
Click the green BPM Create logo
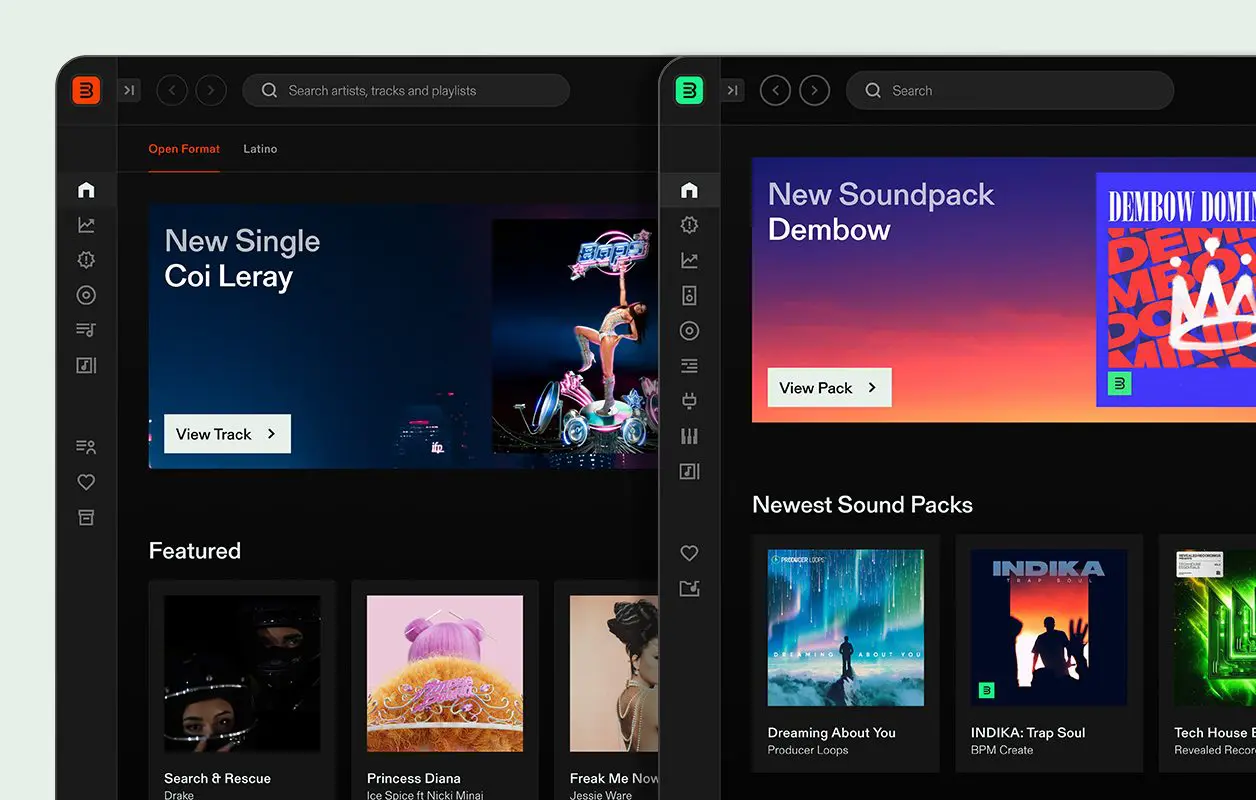tap(689, 91)
